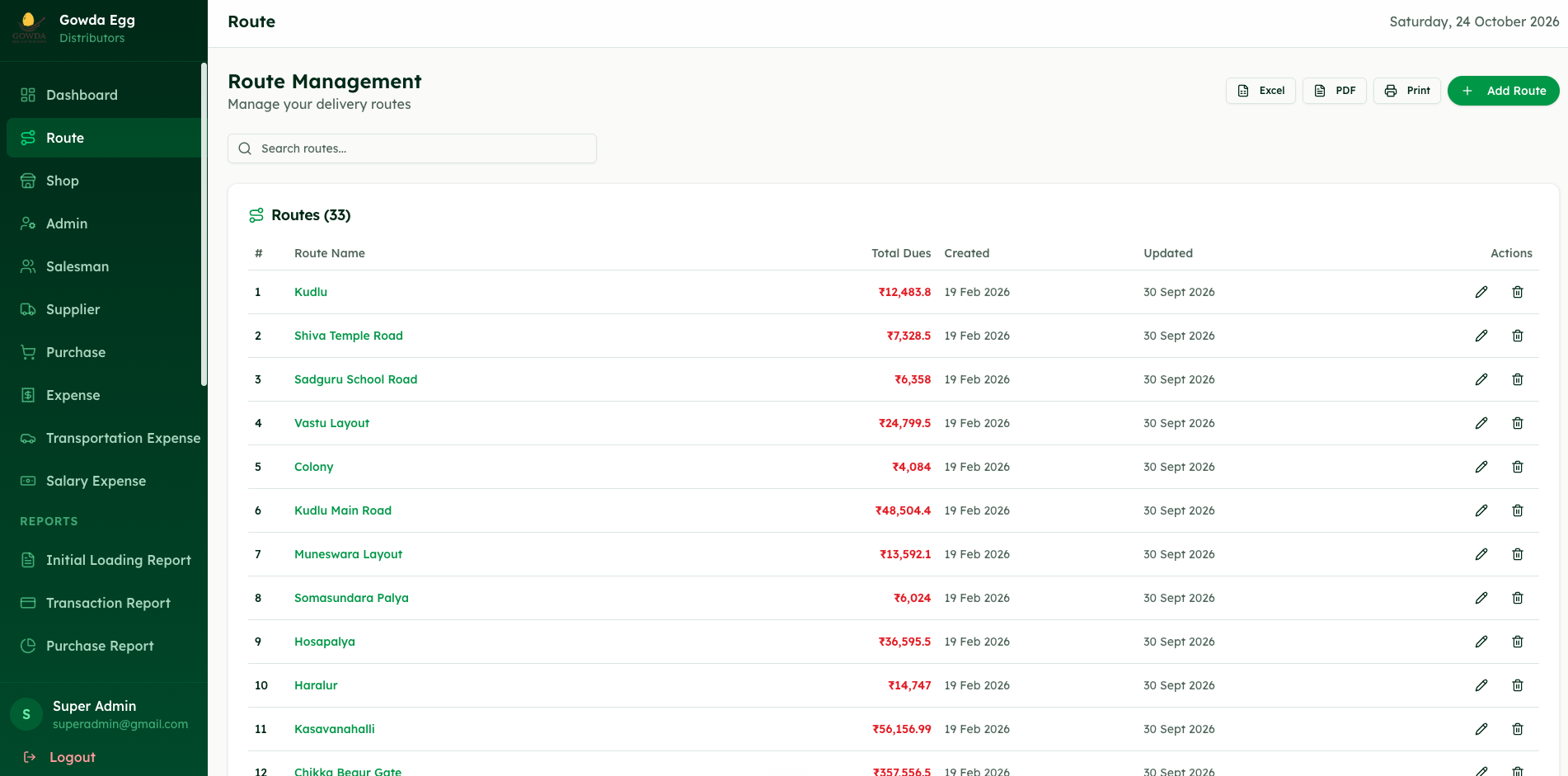The image size is (1568, 776).
Task: Click the sidebar scrollbar
Action: 204,224
